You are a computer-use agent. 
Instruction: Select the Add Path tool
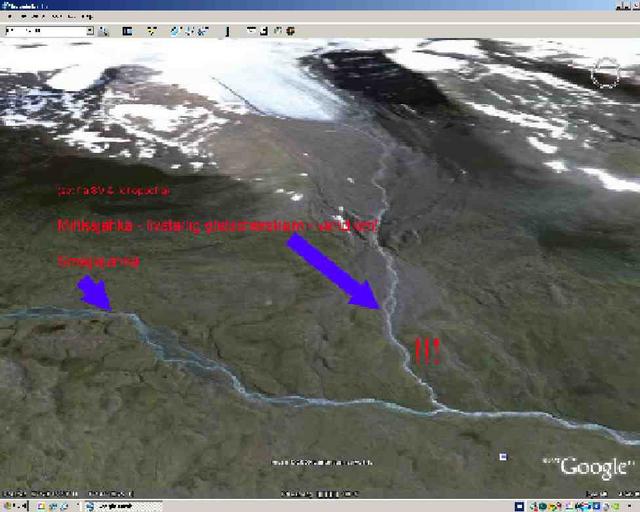pos(188,31)
